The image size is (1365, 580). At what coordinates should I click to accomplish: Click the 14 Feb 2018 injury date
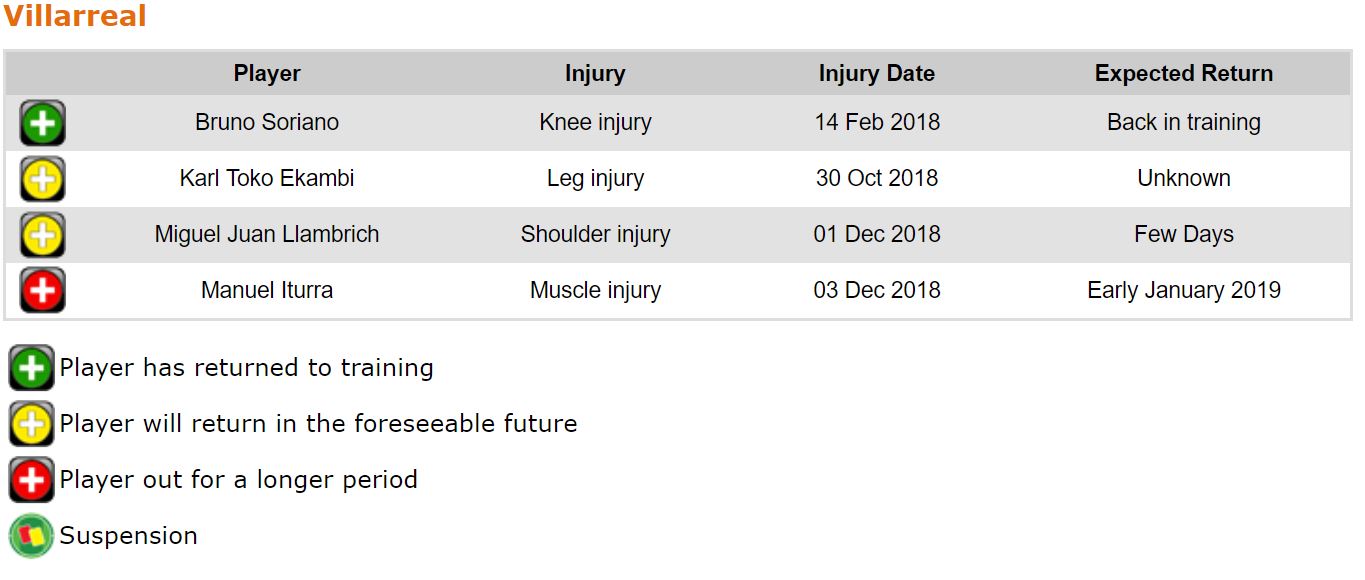[877, 123]
